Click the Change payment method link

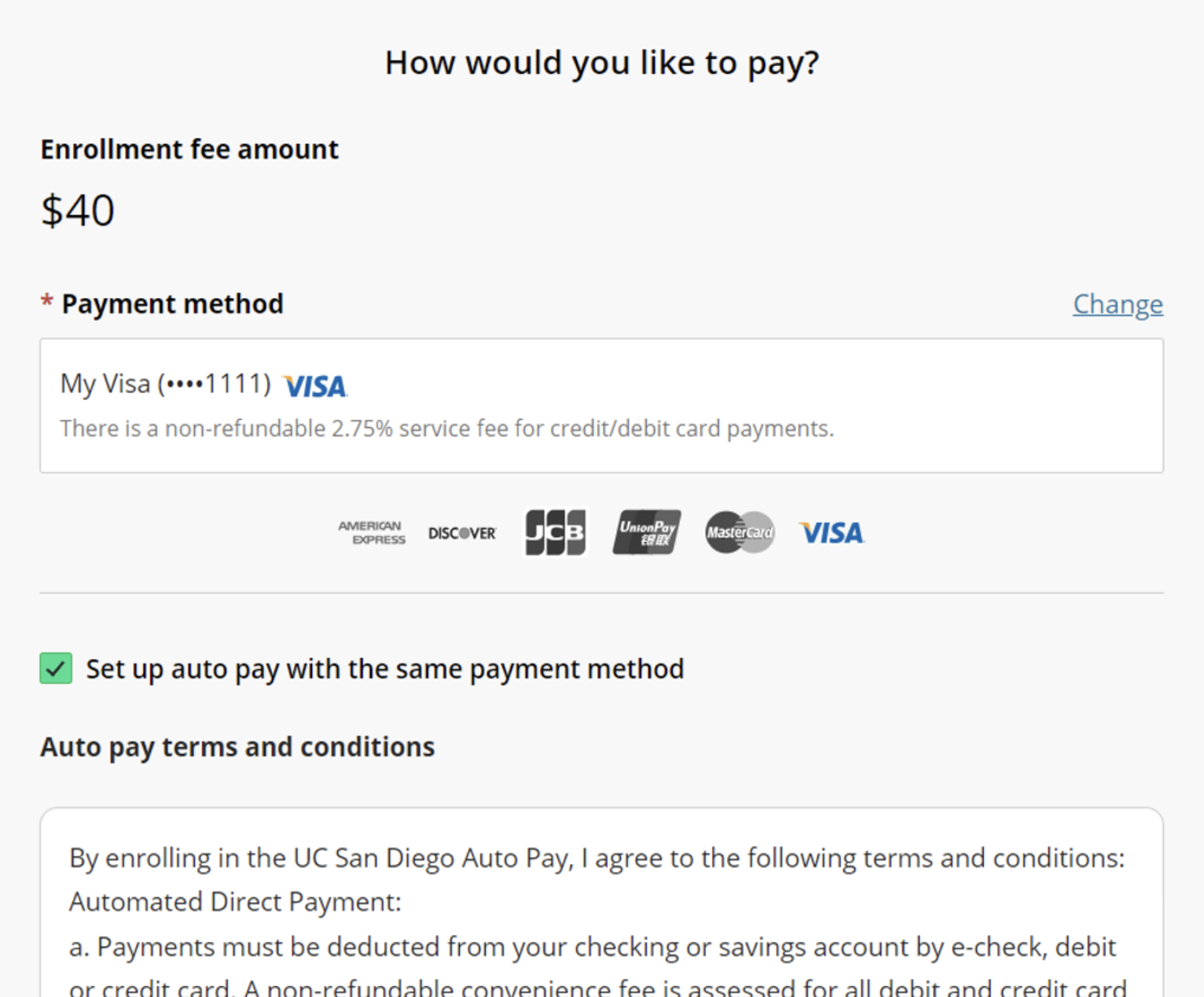click(1118, 304)
